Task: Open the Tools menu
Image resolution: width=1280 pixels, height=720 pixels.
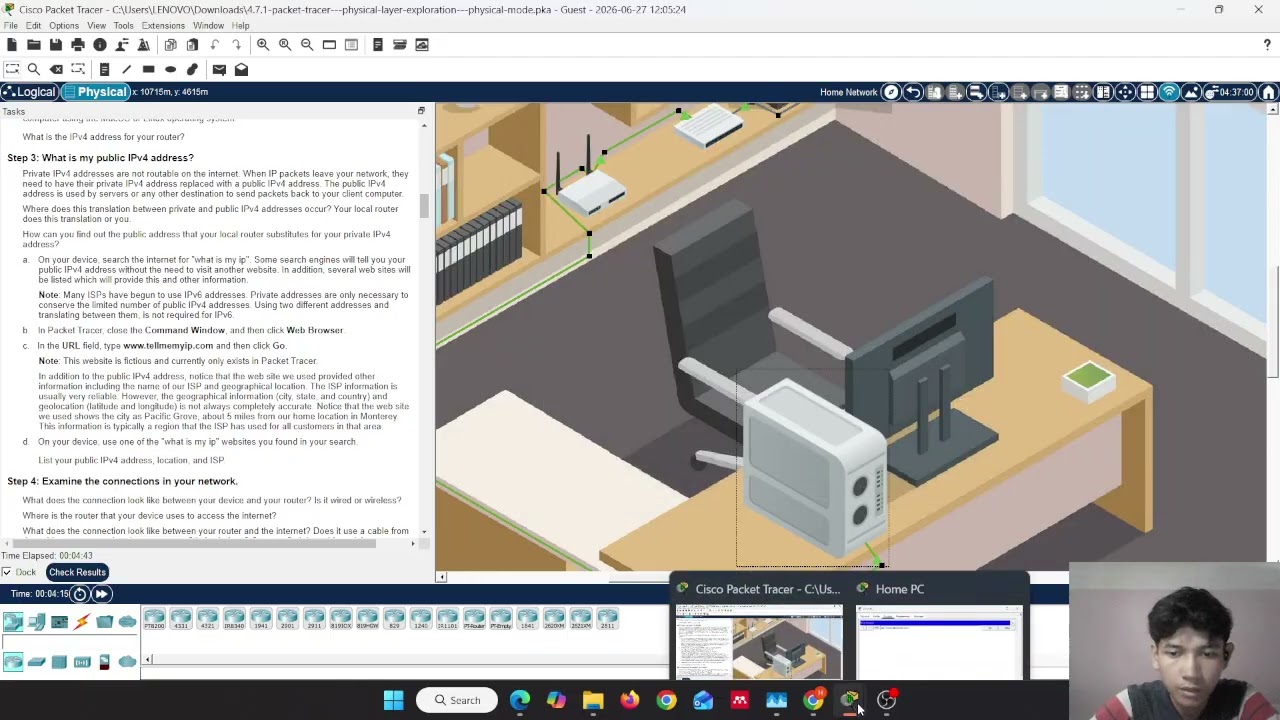Action: click(124, 25)
